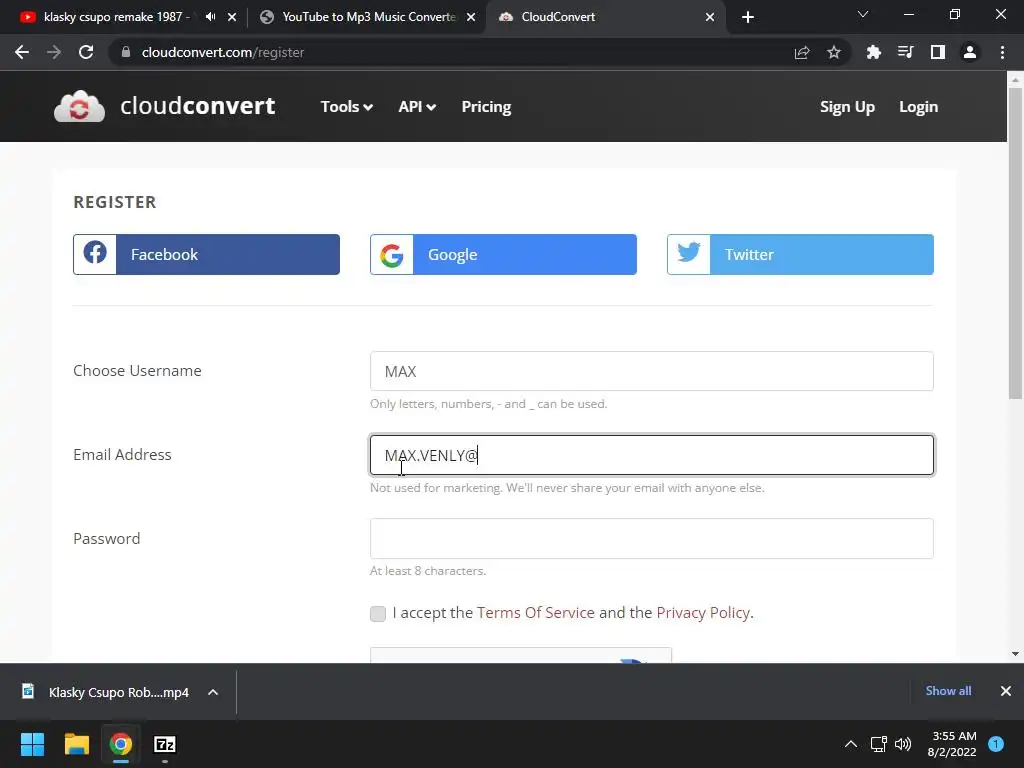Screen dimensions: 1024x768
Task: Close the YouTube to Mp3 tab
Action: pyautogui.click(x=471, y=17)
